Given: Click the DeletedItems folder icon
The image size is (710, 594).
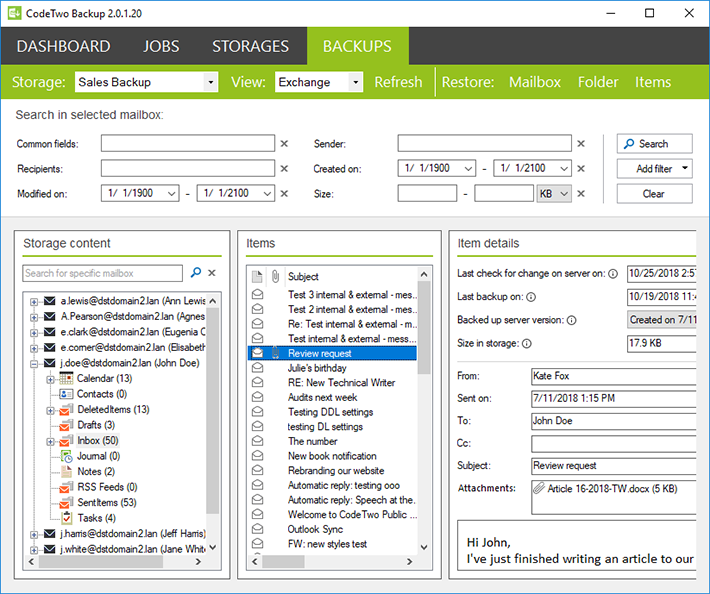Looking at the screenshot, I should pos(66,409).
